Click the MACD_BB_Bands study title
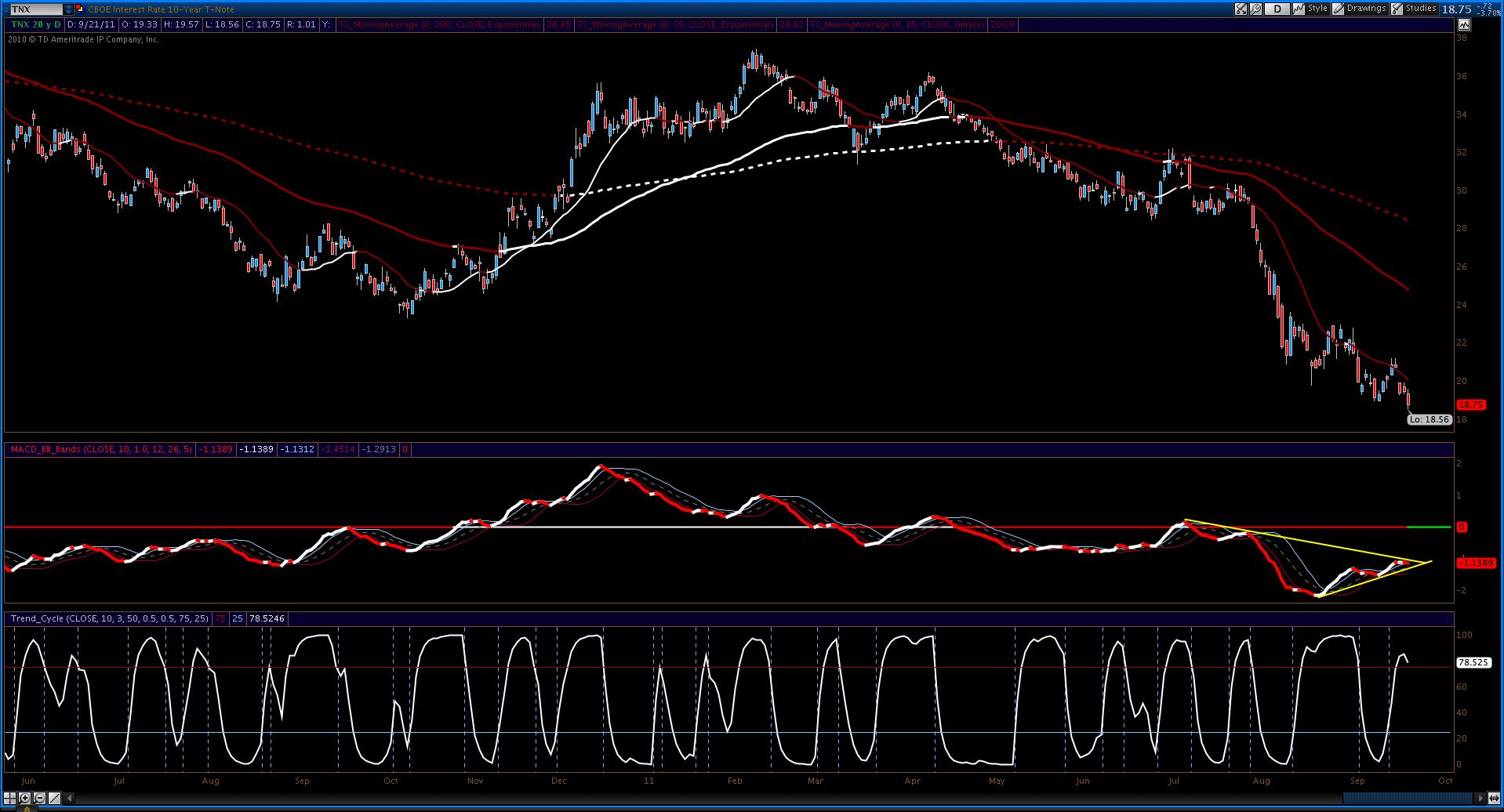 (100, 449)
